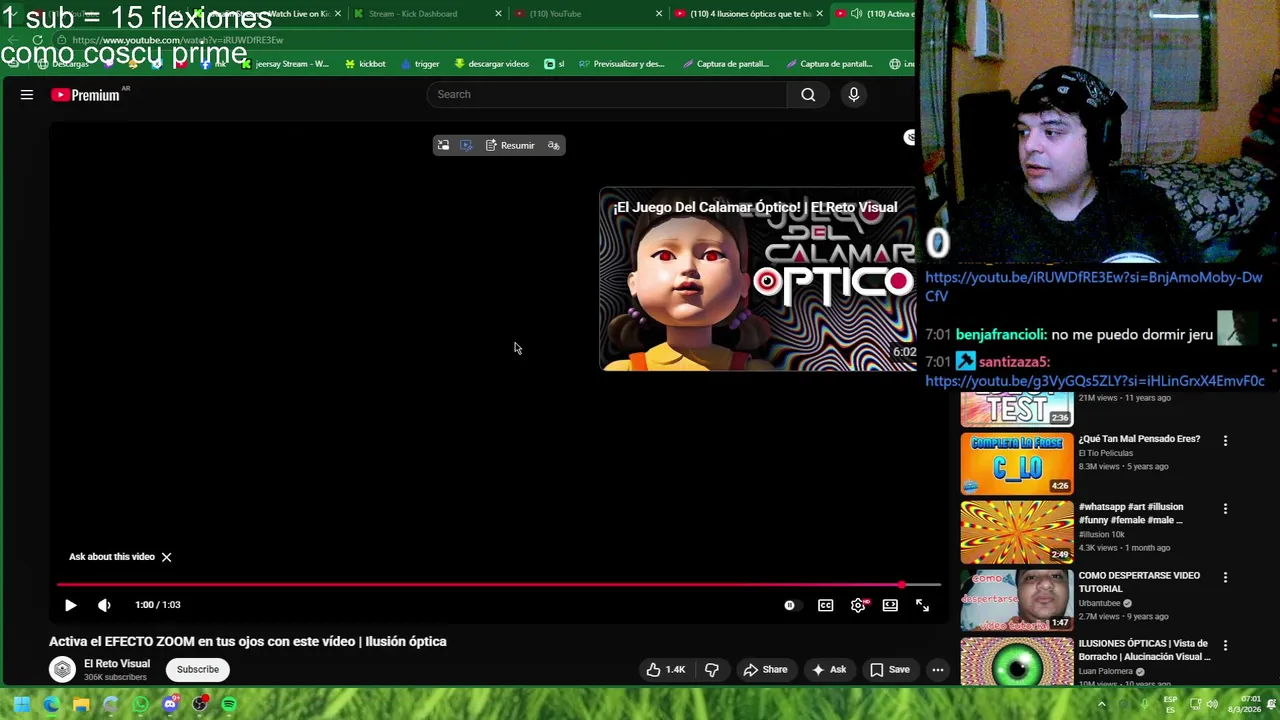Like the video (1.4K)
1280x720 pixels.
tap(666, 670)
